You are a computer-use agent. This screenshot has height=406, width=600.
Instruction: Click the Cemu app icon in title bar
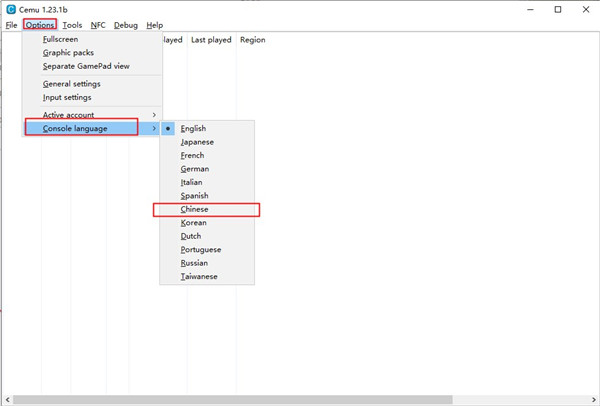tap(10, 9)
